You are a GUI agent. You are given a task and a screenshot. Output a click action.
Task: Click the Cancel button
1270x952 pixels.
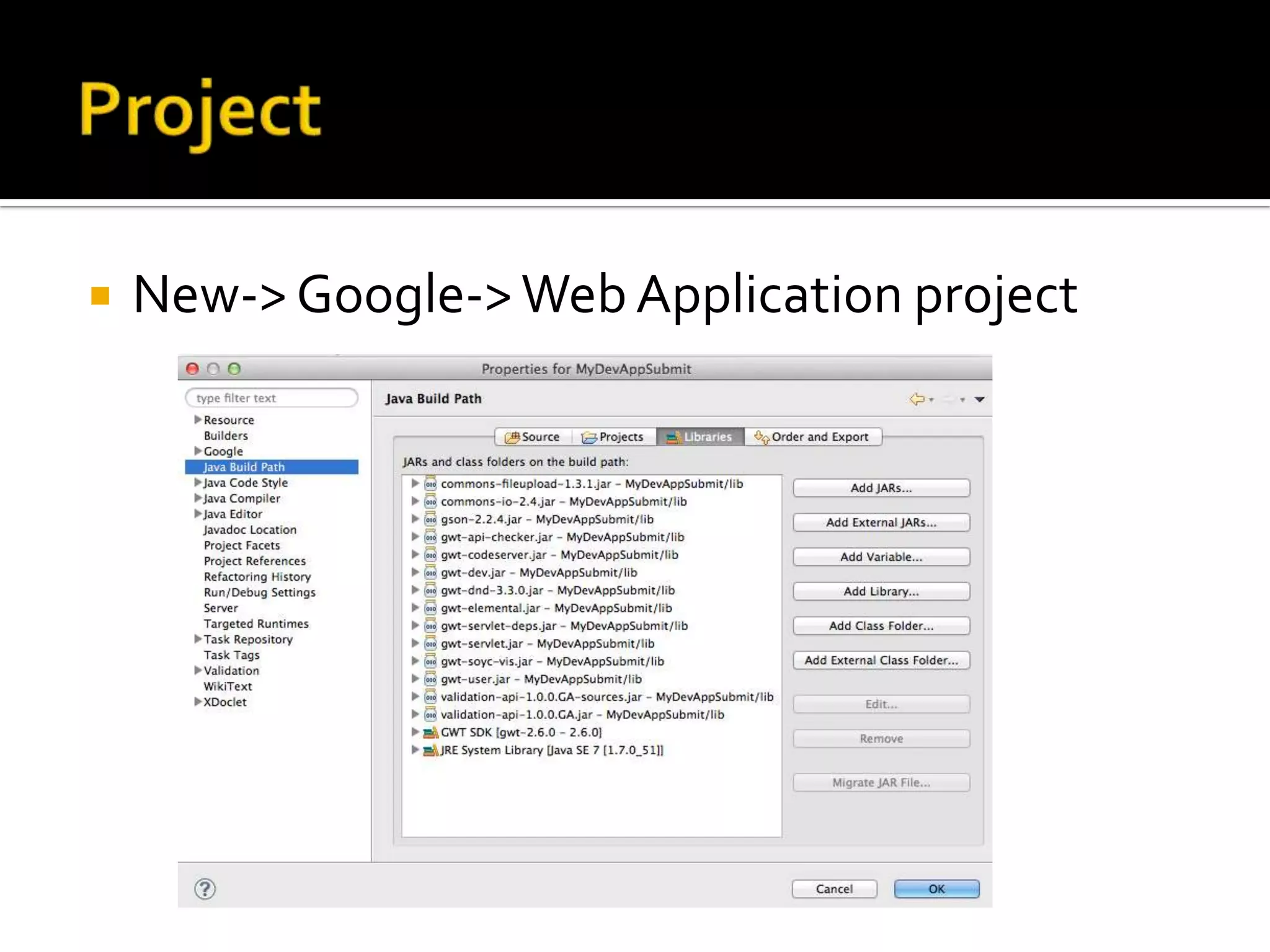click(x=835, y=889)
